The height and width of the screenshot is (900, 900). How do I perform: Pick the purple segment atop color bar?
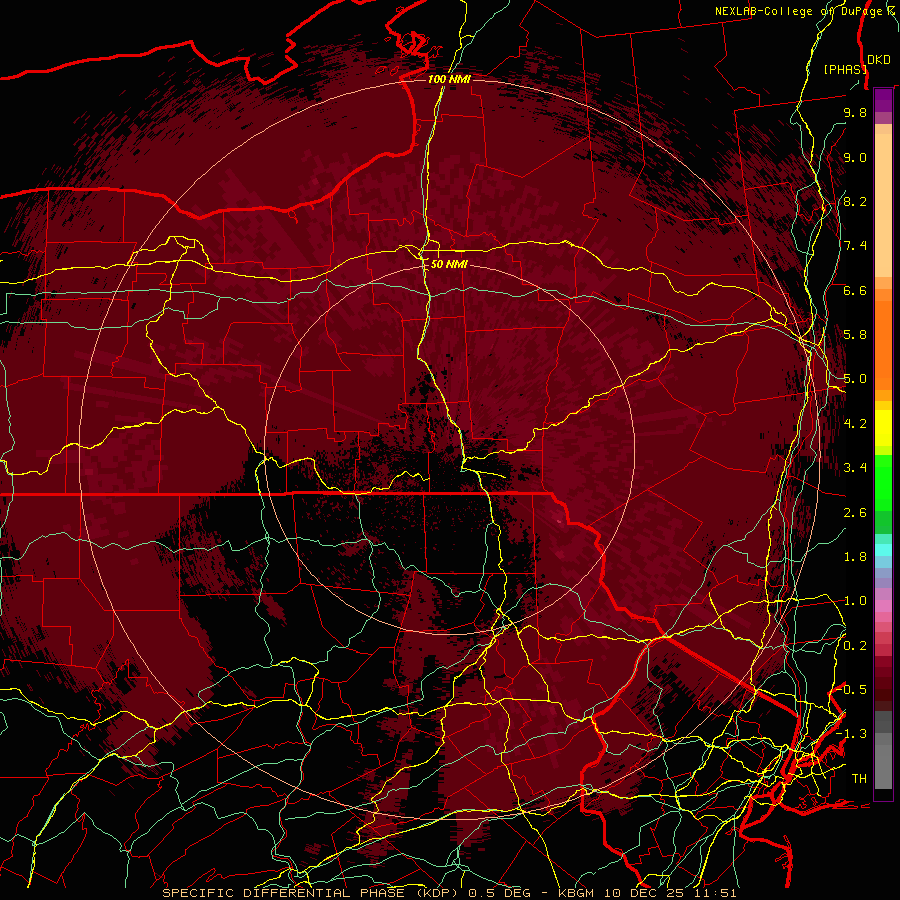[883, 100]
